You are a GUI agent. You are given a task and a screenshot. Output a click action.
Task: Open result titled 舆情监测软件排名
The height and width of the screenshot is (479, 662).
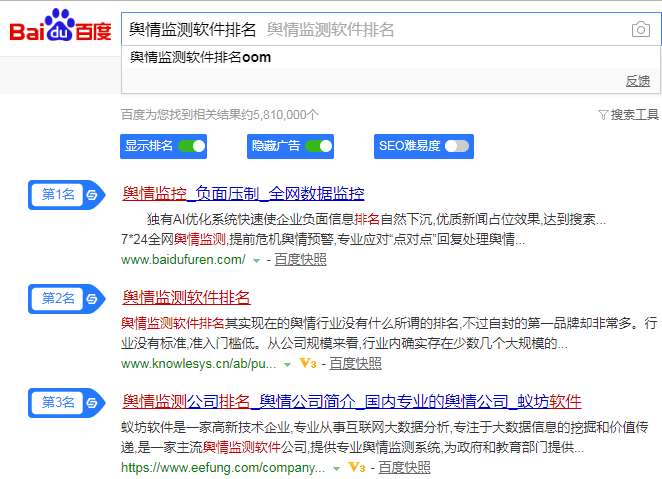186,298
